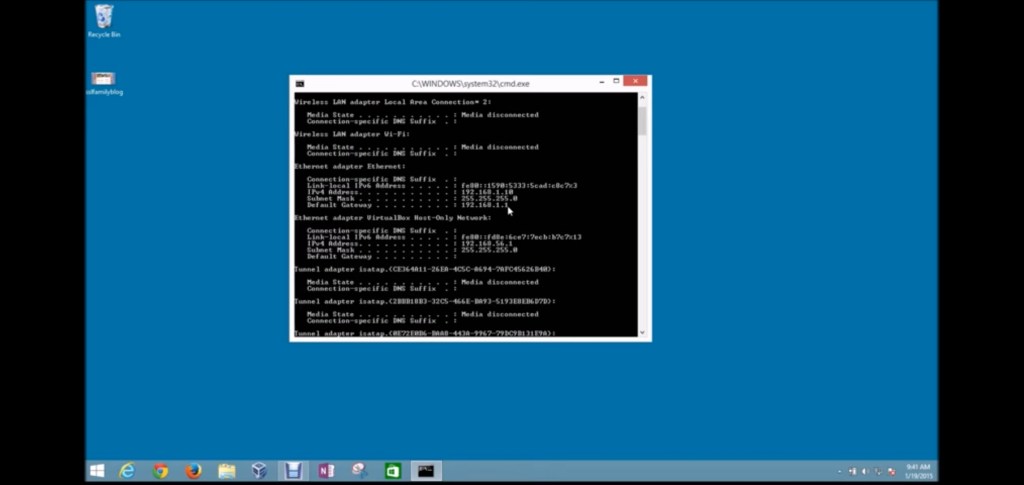Maximize the cmd.exe window

(x=616, y=81)
